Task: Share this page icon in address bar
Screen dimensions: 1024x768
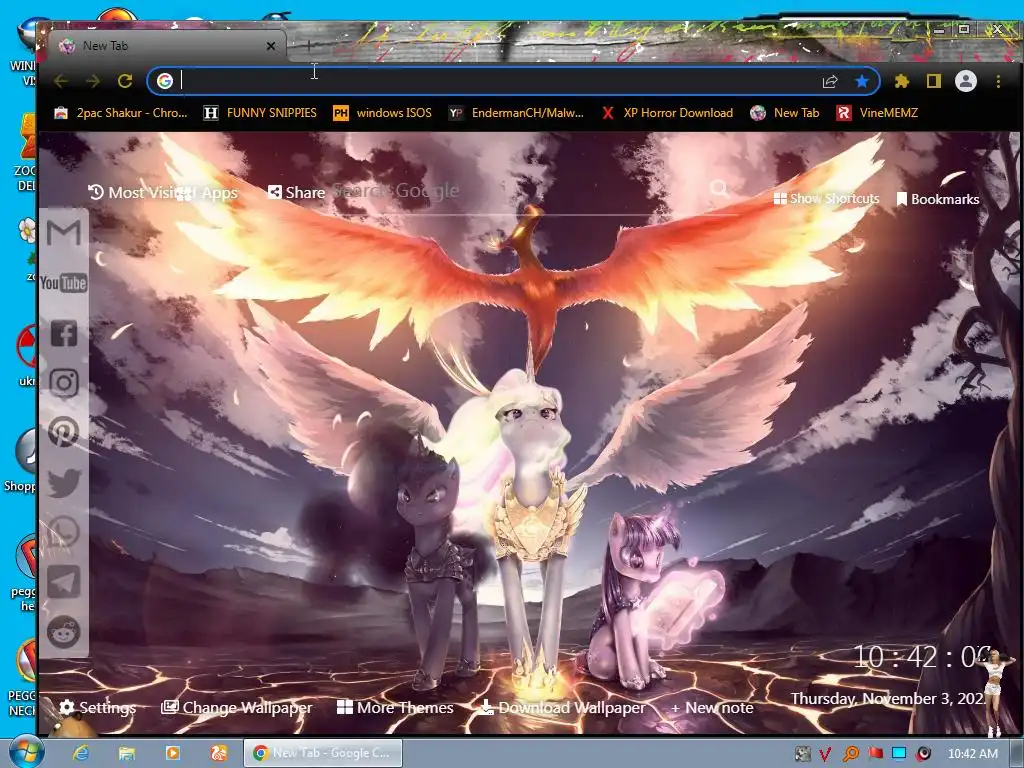Action: click(830, 81)
